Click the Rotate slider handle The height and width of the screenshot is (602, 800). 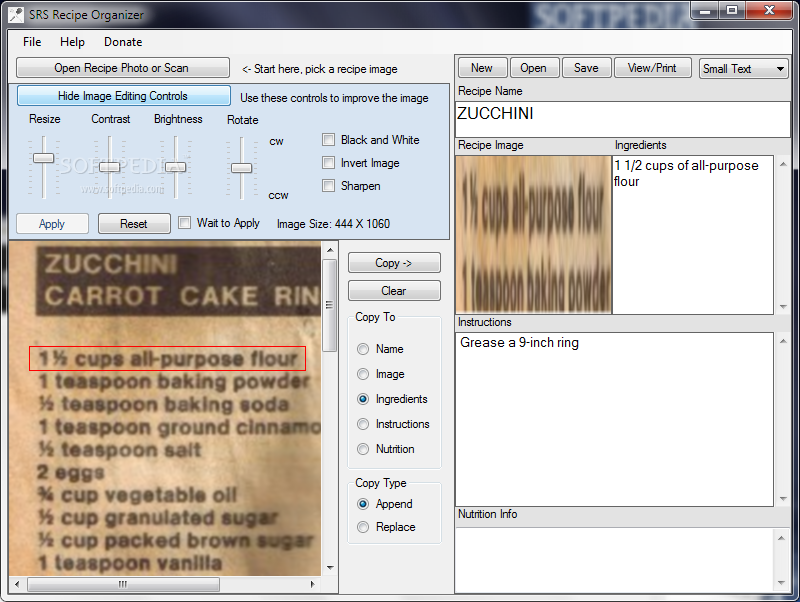[x=241, y=168]
